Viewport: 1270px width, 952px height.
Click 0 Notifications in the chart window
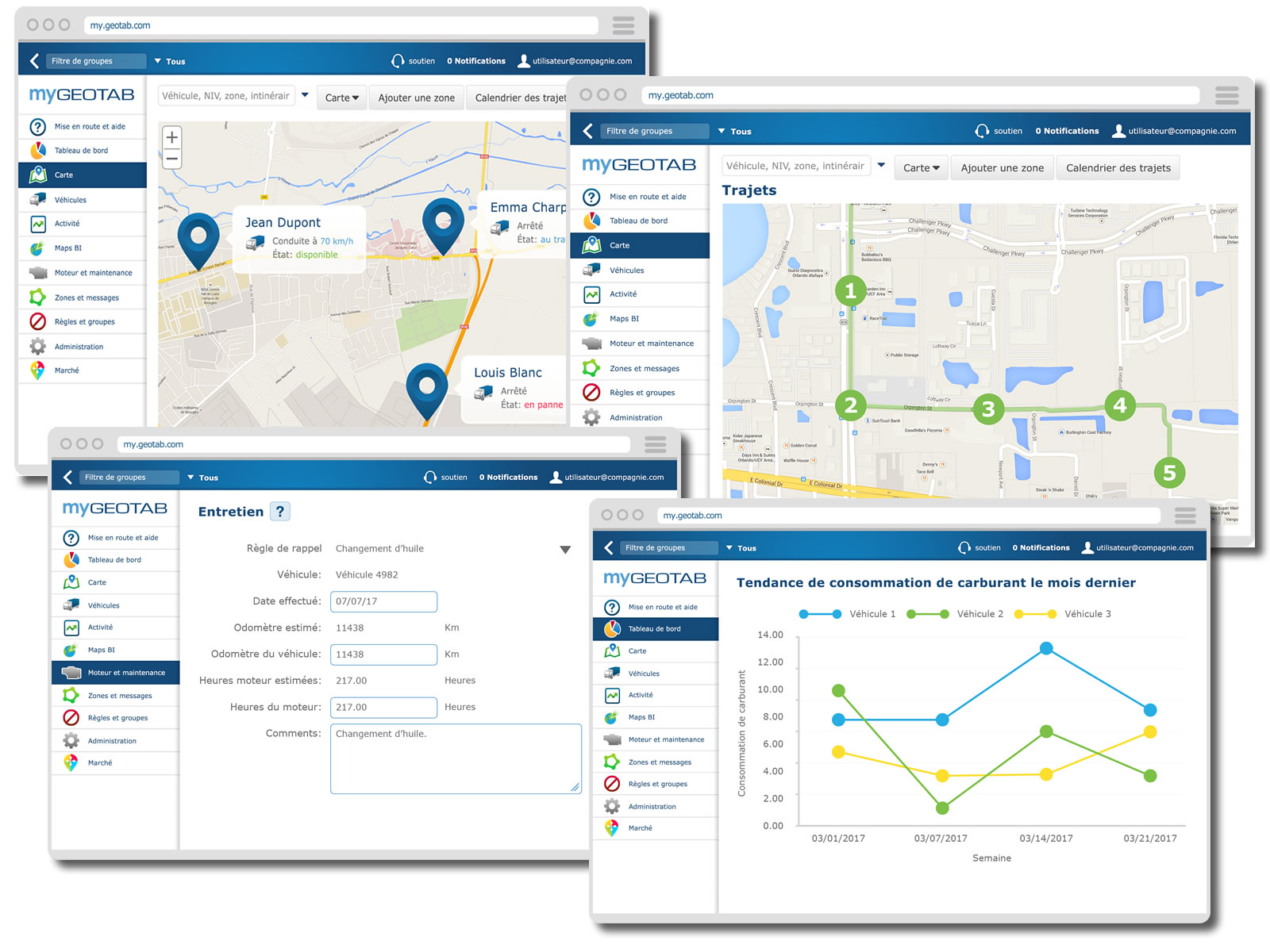(x=1041, y=547)
